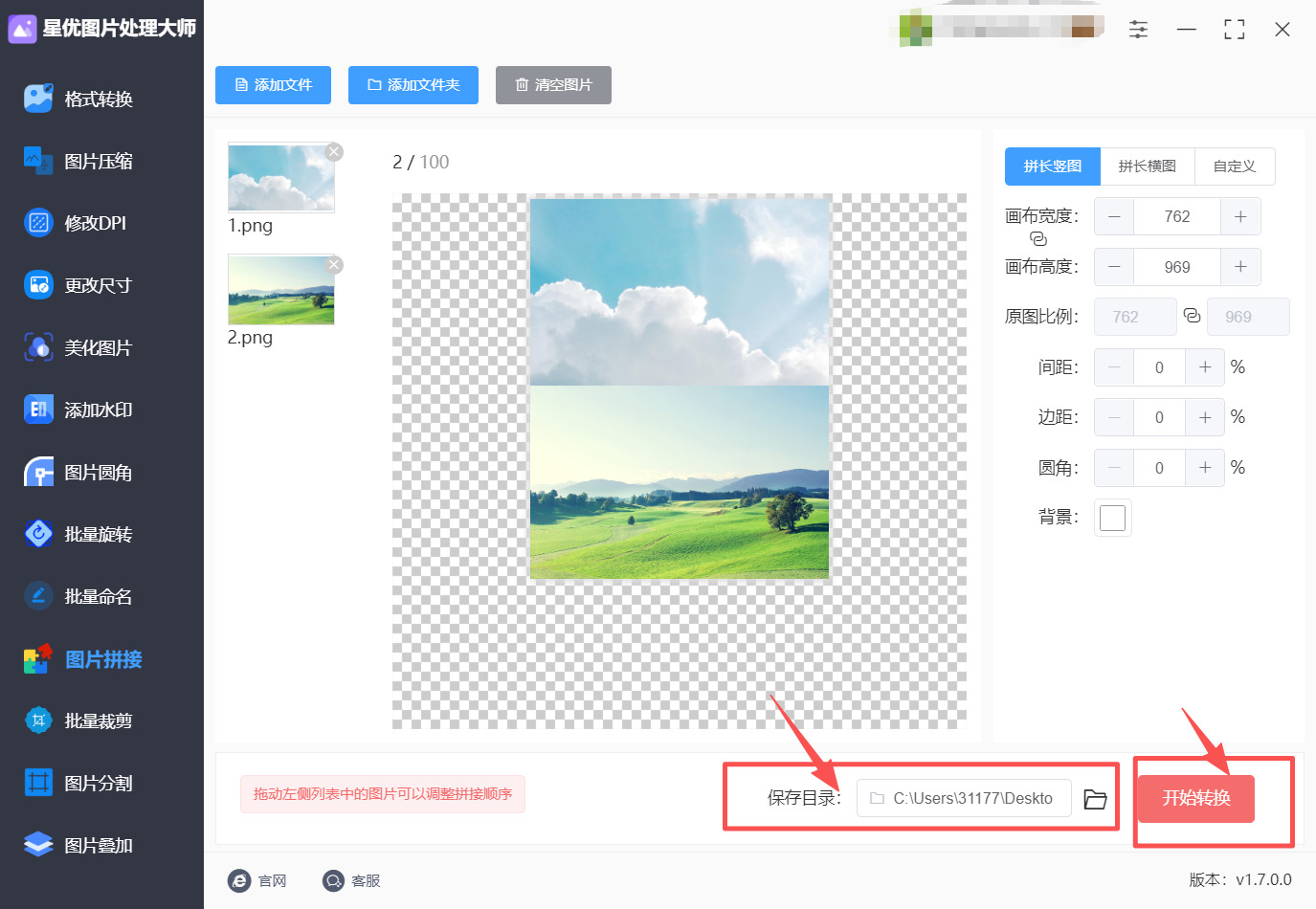Increase 画布宽度 with the plus button
Viewport: 1316px width, 909px height.
pos(1240,217)
